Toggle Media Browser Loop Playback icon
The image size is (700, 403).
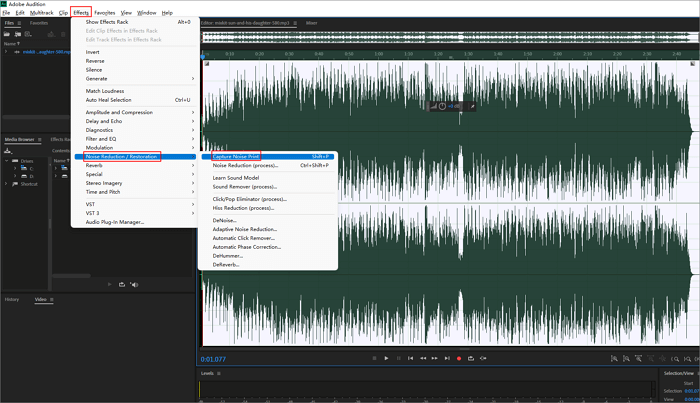click(121, 284)
